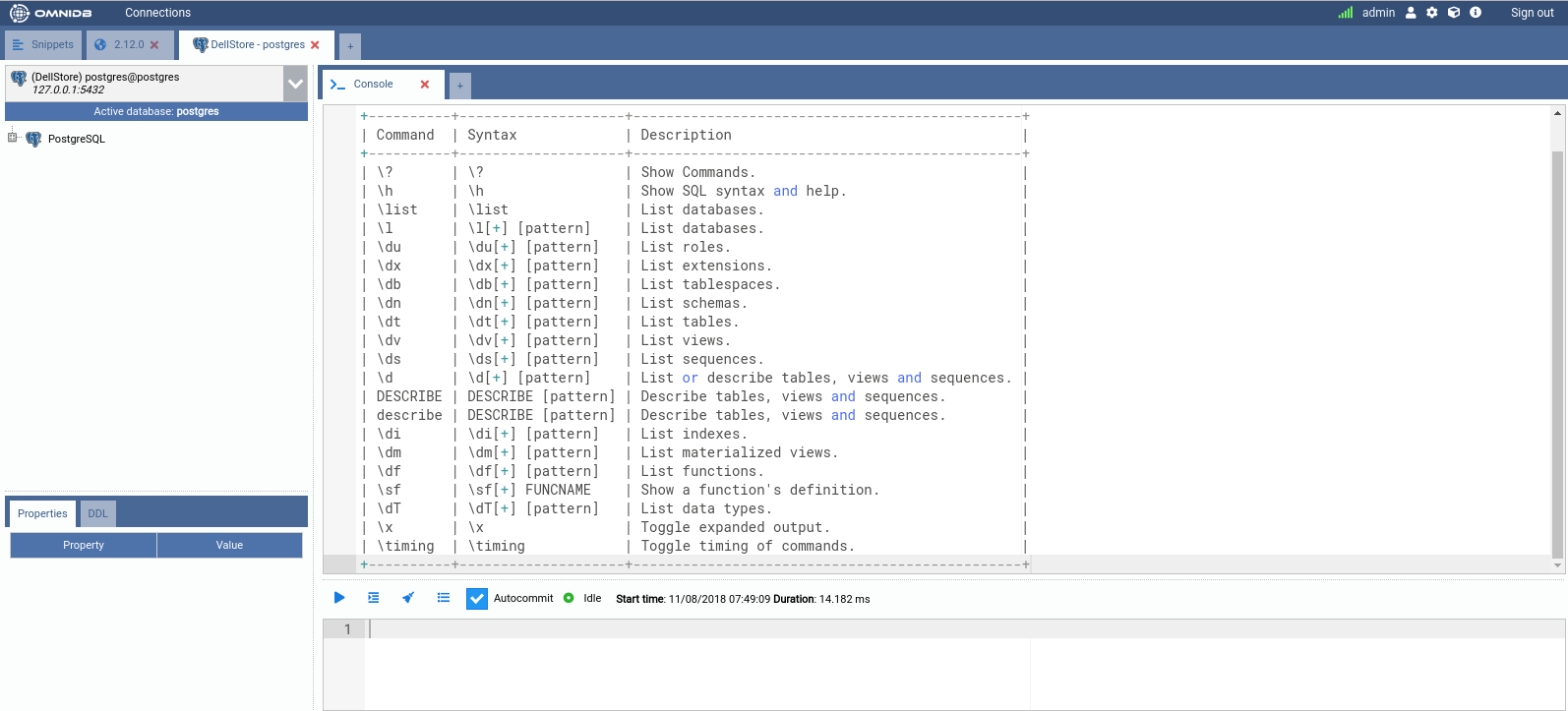Open the command history list icon
The height and width of the screenshot is (711, 1568).
coord(444,598)
